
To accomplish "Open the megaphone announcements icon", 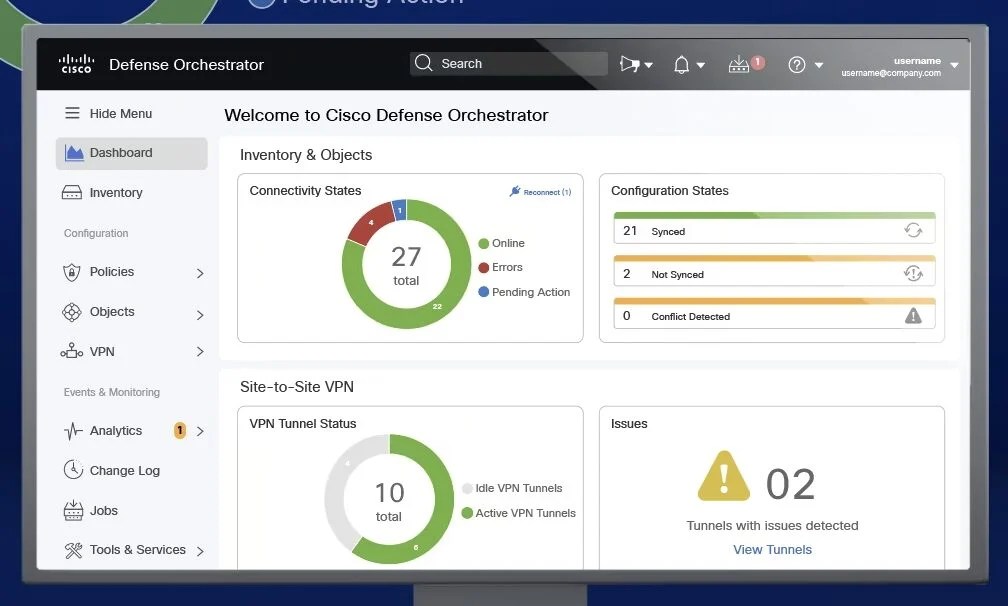I will (629, 64).
